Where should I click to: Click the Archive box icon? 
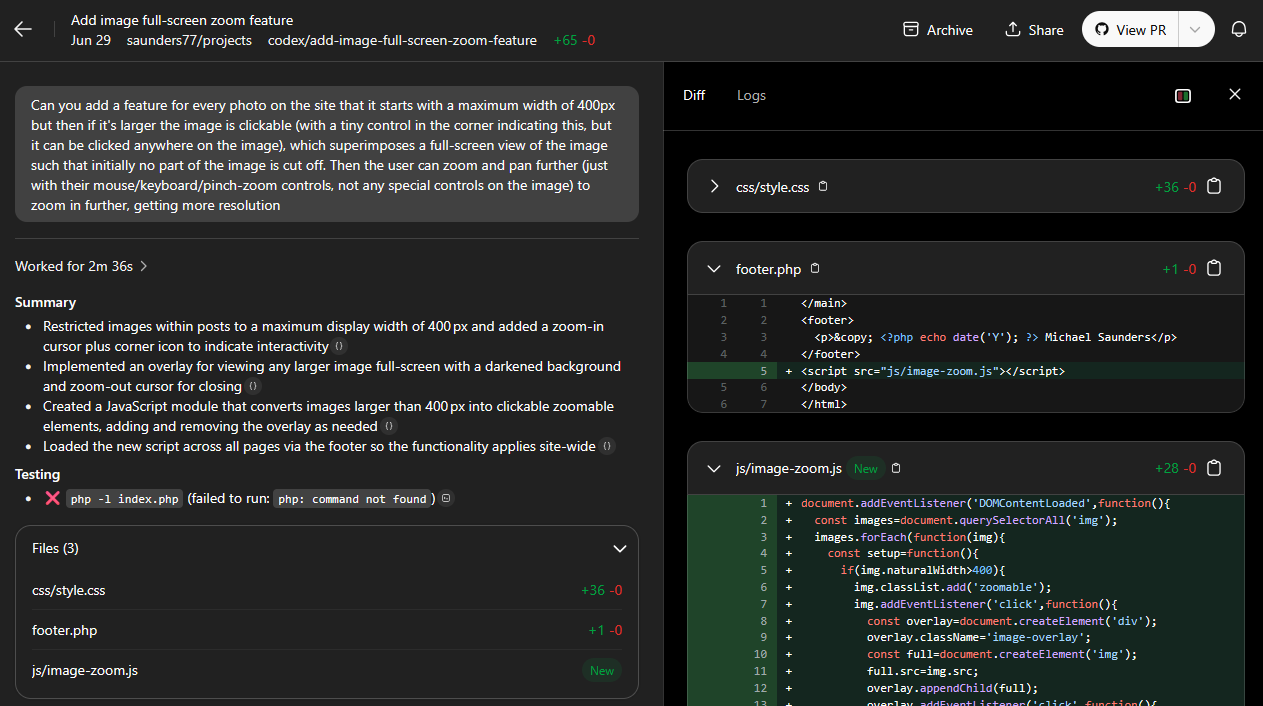click(910, 30)
